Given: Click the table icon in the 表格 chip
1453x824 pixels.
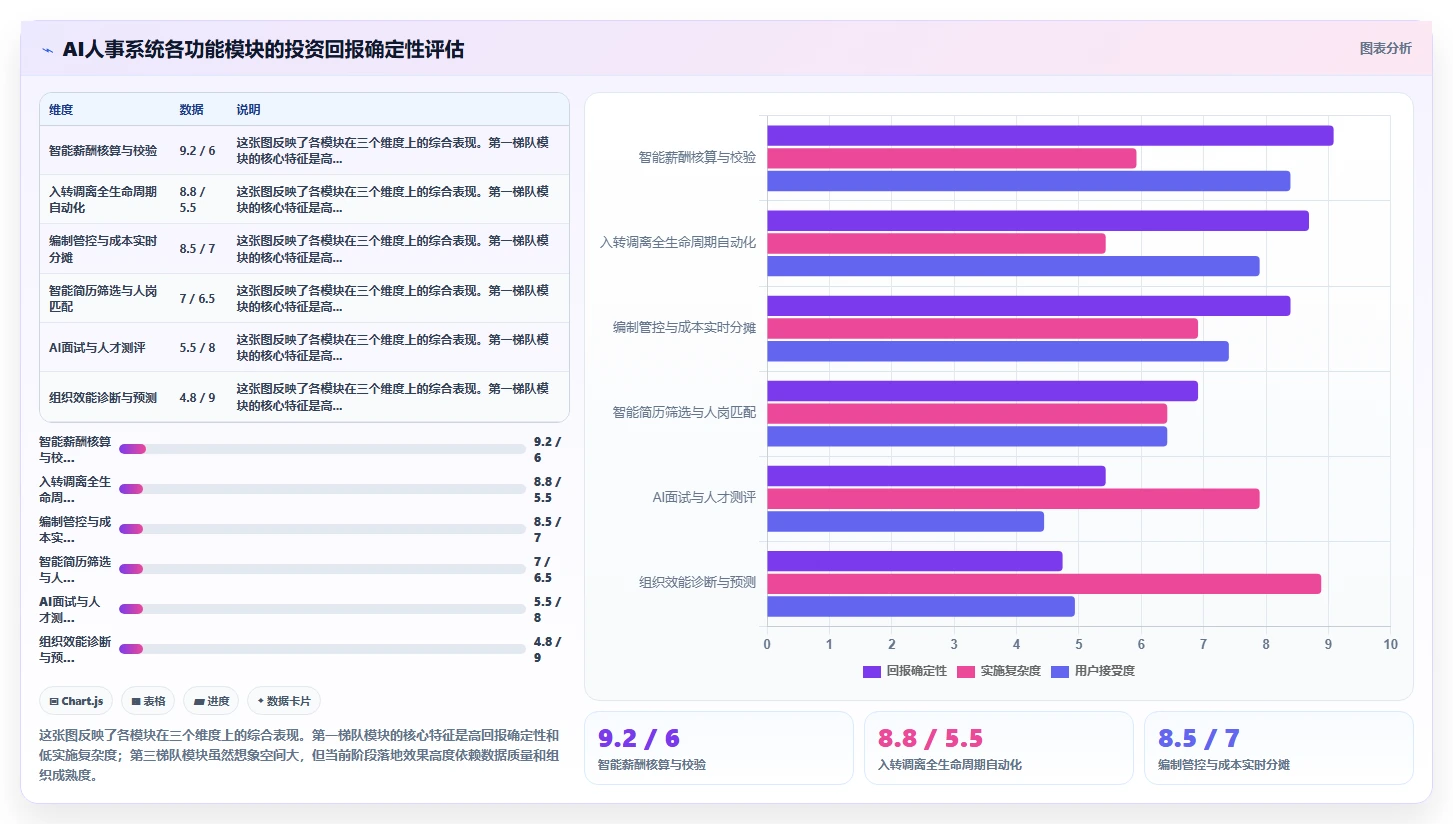Looking at the screenshot, I should [135, 701].
